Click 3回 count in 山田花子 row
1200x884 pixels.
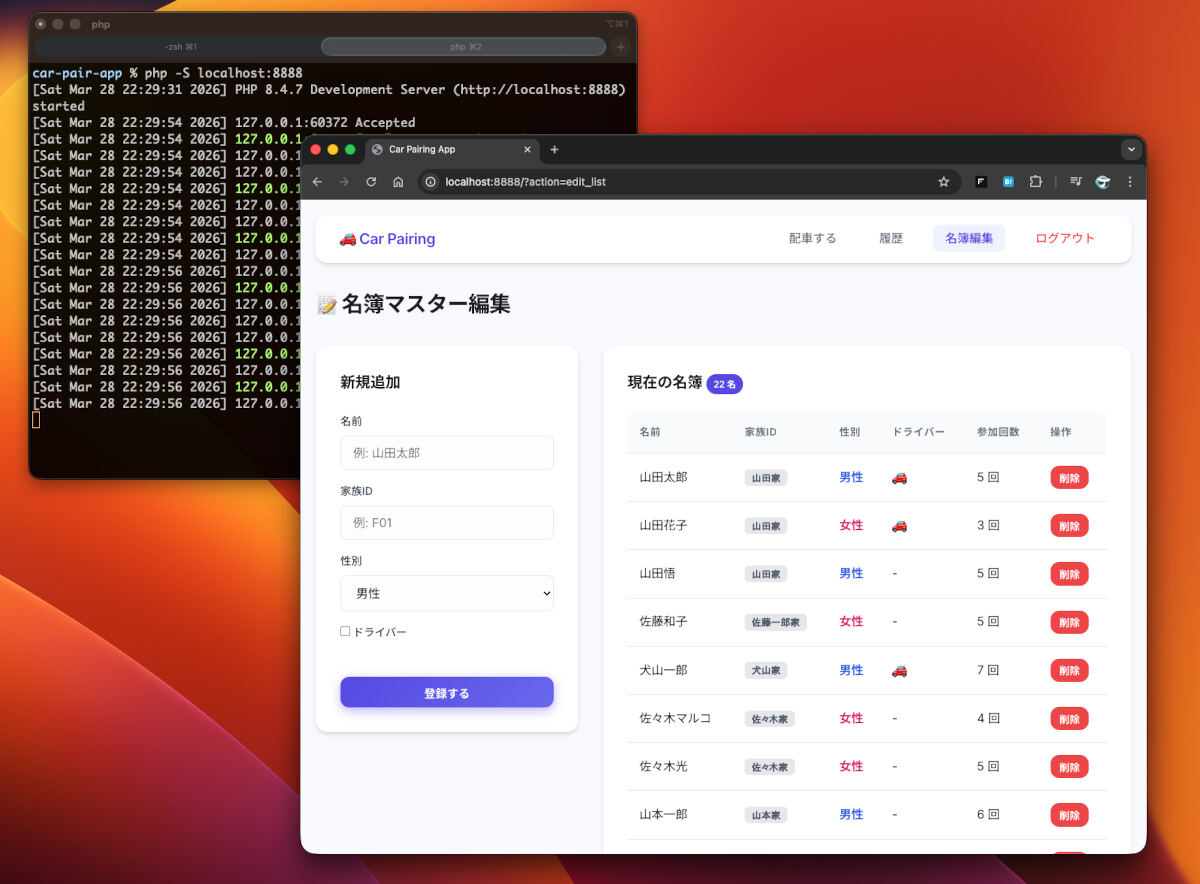[988, 526]
